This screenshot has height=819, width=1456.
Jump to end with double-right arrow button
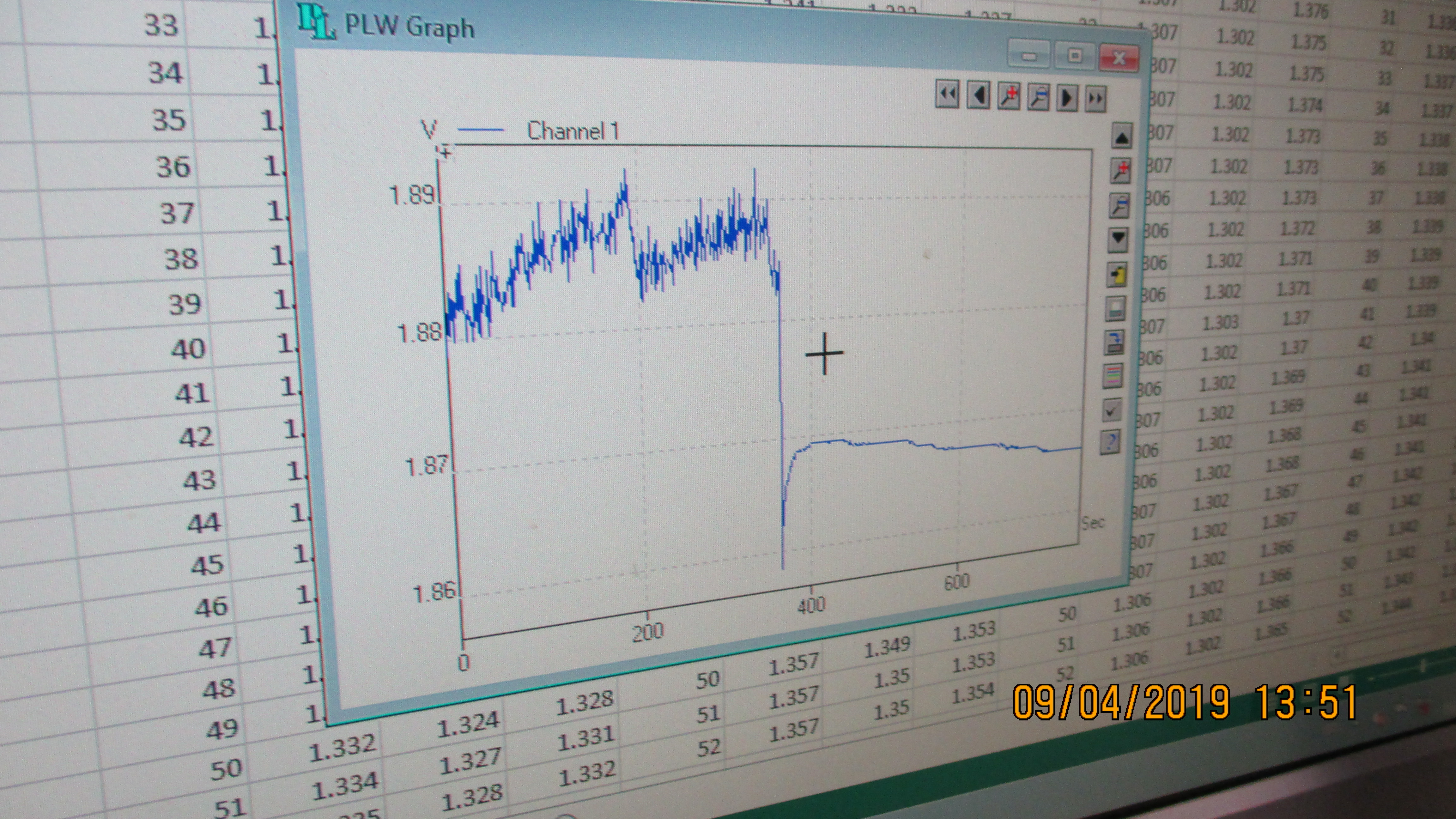[x=1096, y=100]
